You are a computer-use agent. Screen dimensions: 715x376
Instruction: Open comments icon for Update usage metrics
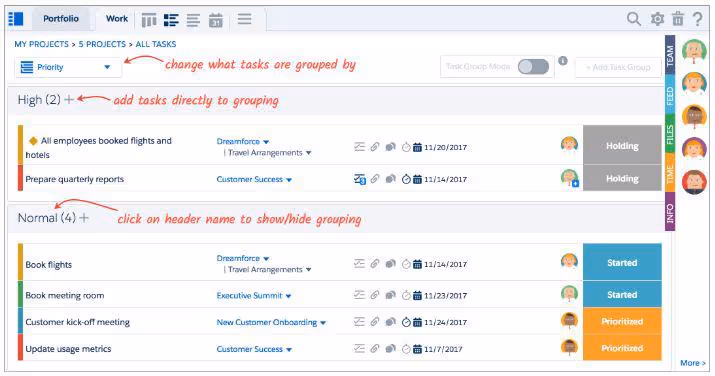click(390, 349)
